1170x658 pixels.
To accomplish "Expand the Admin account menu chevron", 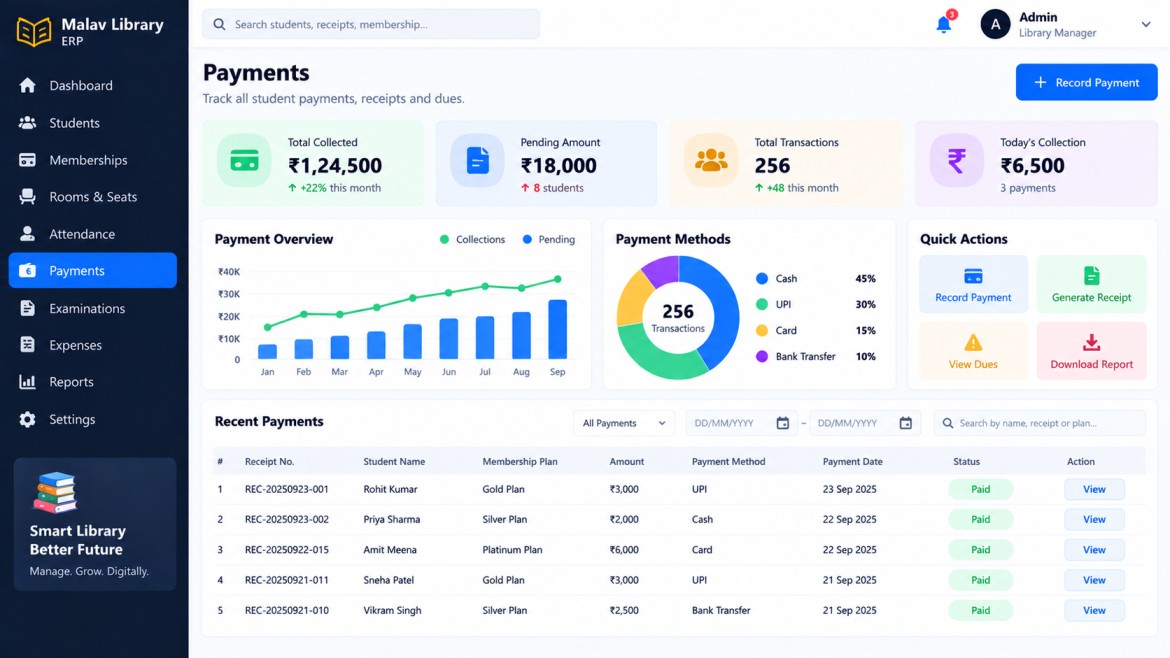I will 1145,24.
